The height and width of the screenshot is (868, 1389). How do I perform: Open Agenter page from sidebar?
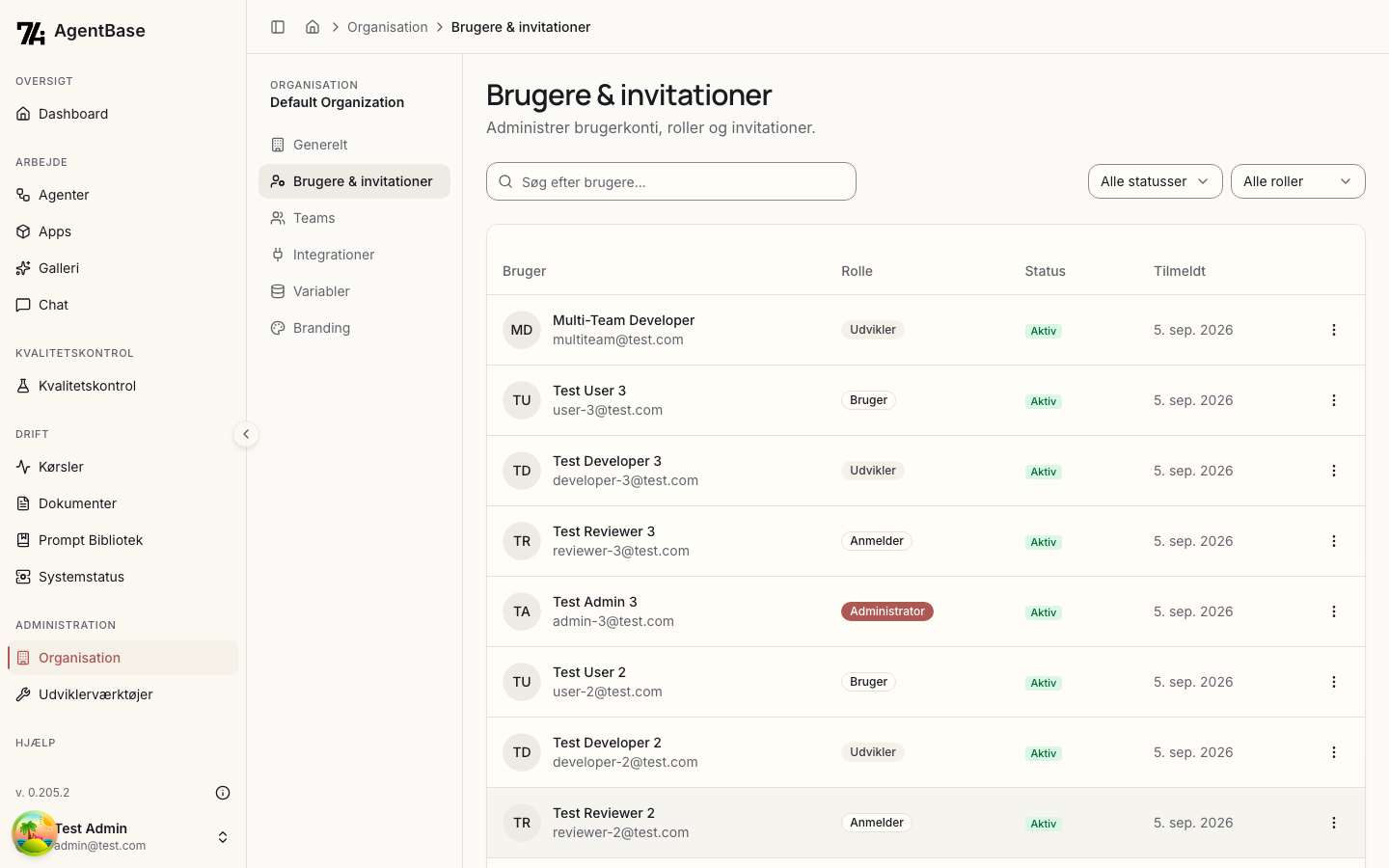[x=123, y=195]
